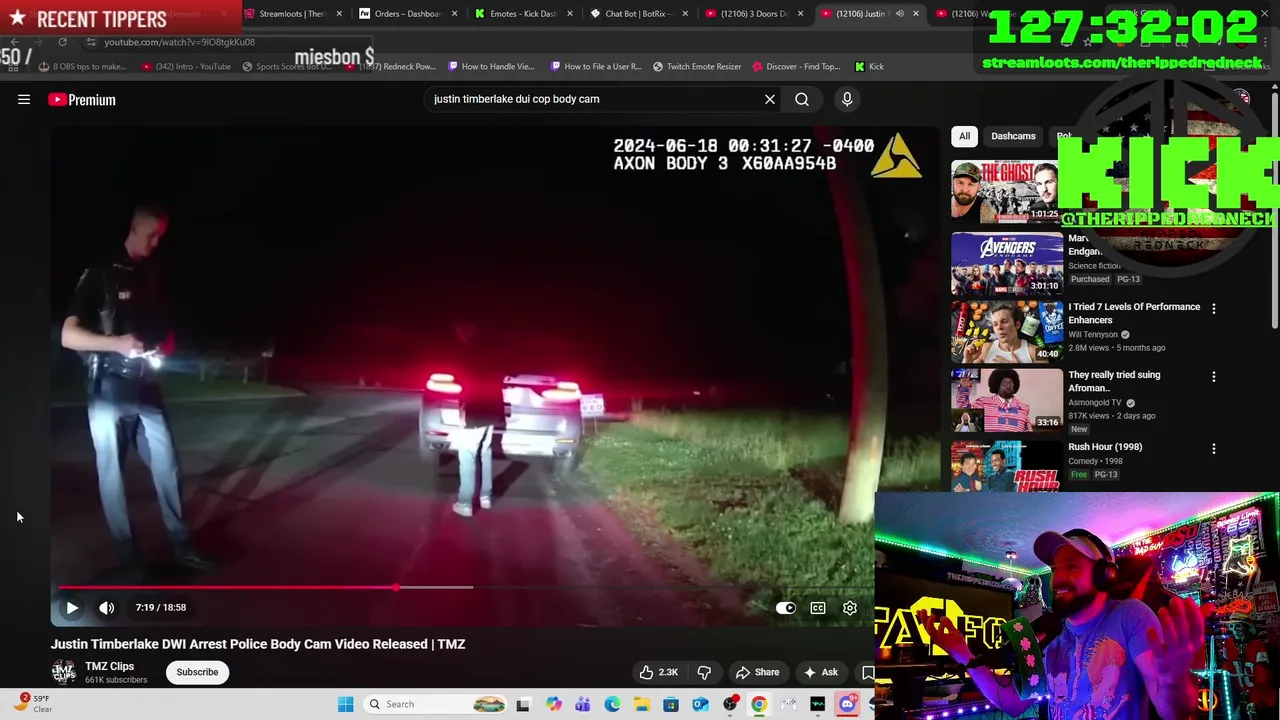Open 'They really tried suing Afroman' video
The width and height of the screenshot is (1280, 720).
pyautogui.click(x=1114, y=381)
